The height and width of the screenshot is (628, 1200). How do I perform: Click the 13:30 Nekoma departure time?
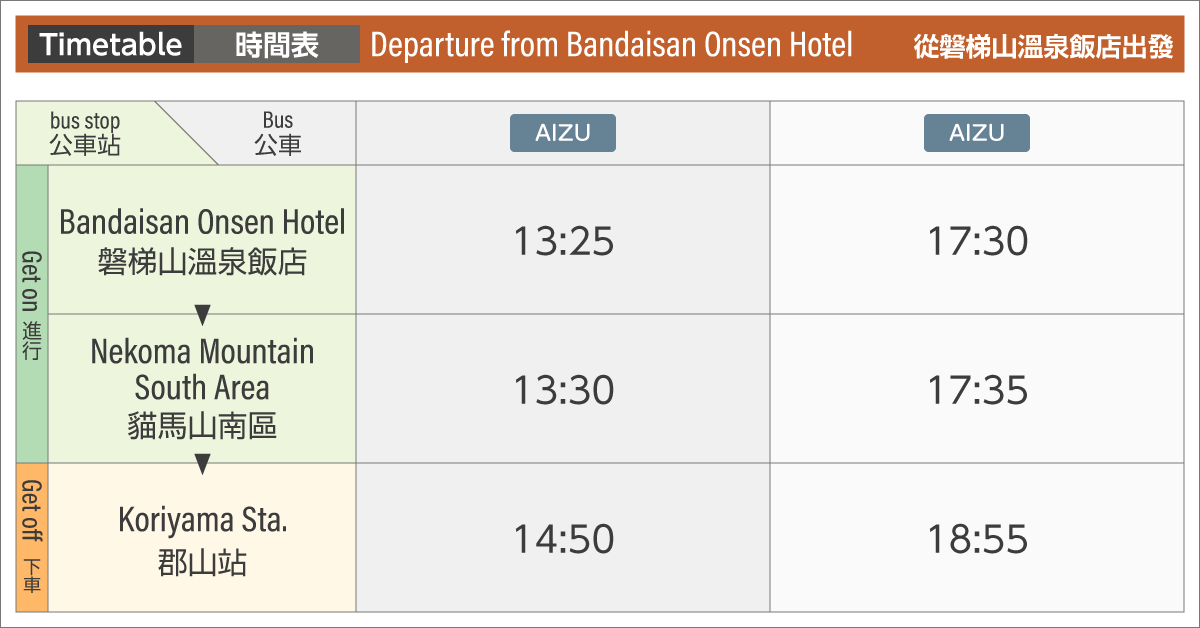coord(563,390)
